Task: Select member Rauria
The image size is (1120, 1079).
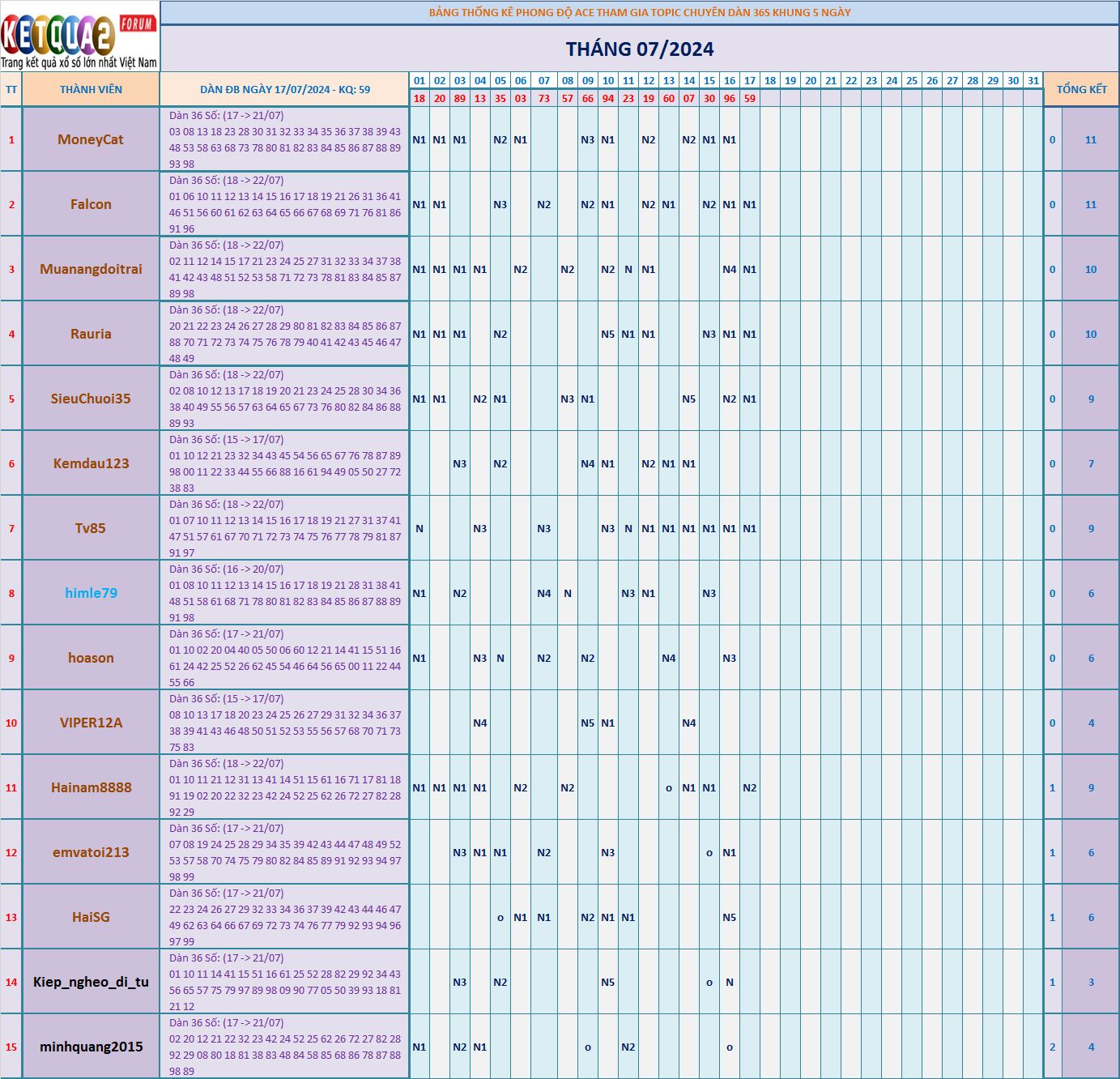Action: [x=91, y=334]
